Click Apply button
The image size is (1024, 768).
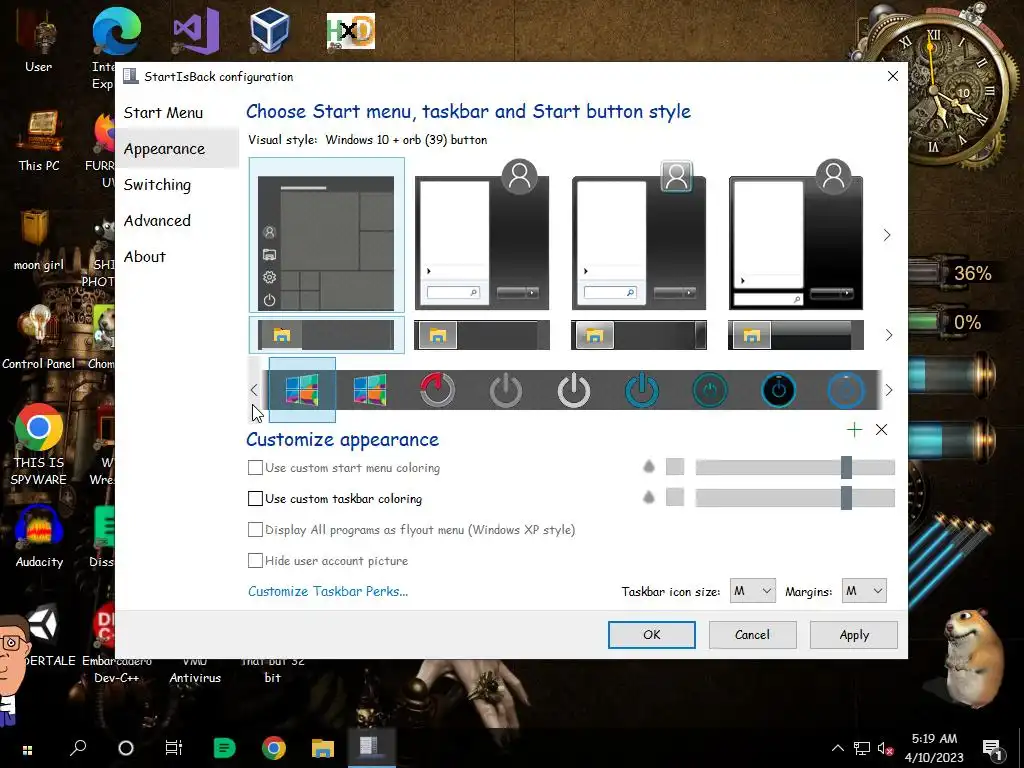tap(854, 635)
